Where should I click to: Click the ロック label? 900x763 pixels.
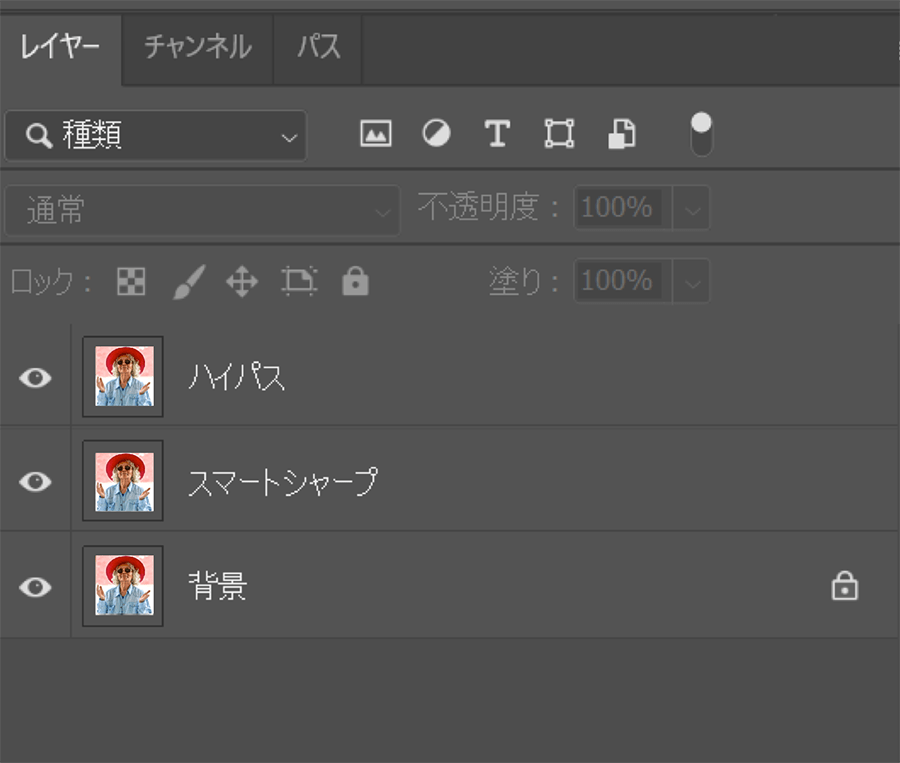51,281
